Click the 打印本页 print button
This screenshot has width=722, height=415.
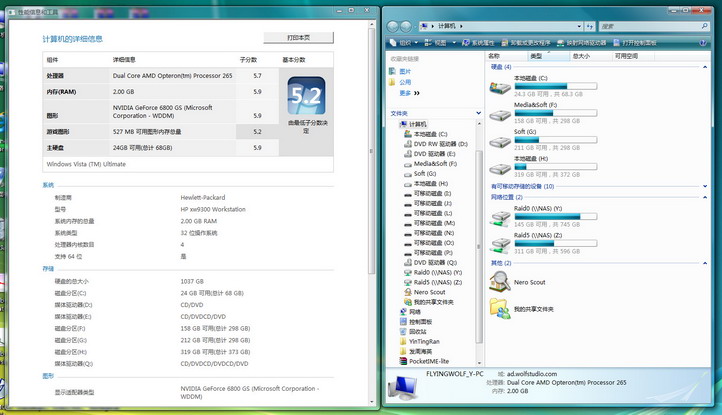coord(298,37)
